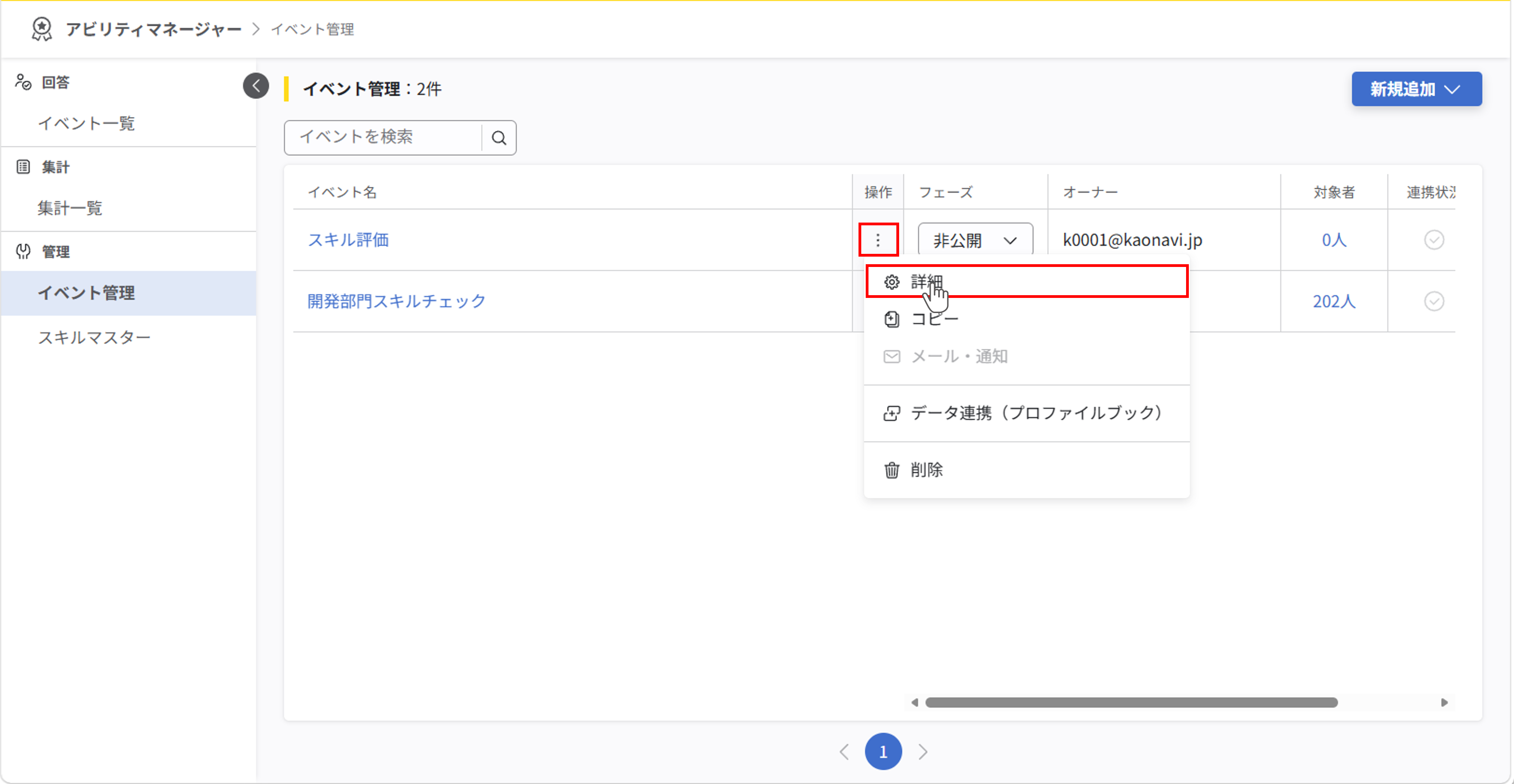Go to next page with right chevron
The width and height of the screenshot is (1514, 784).
[923, 752]
